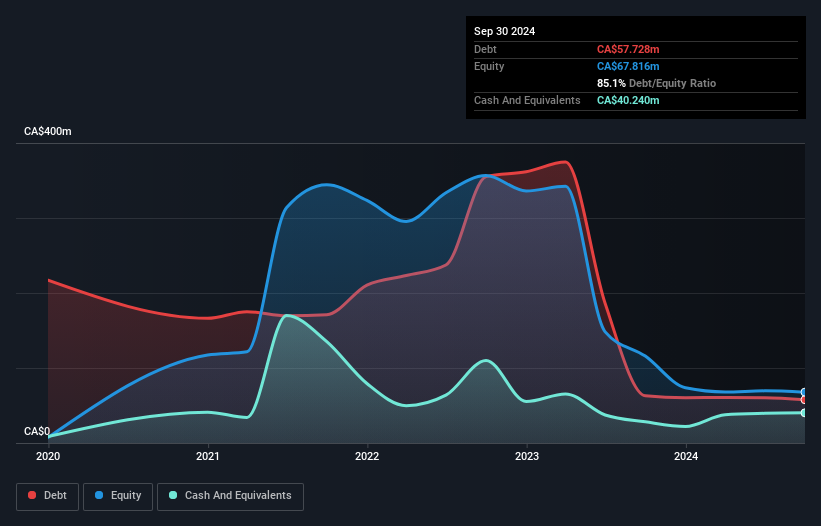Click the 2023 x-axis label
The image size is (821, 526).
pos(527,456)
